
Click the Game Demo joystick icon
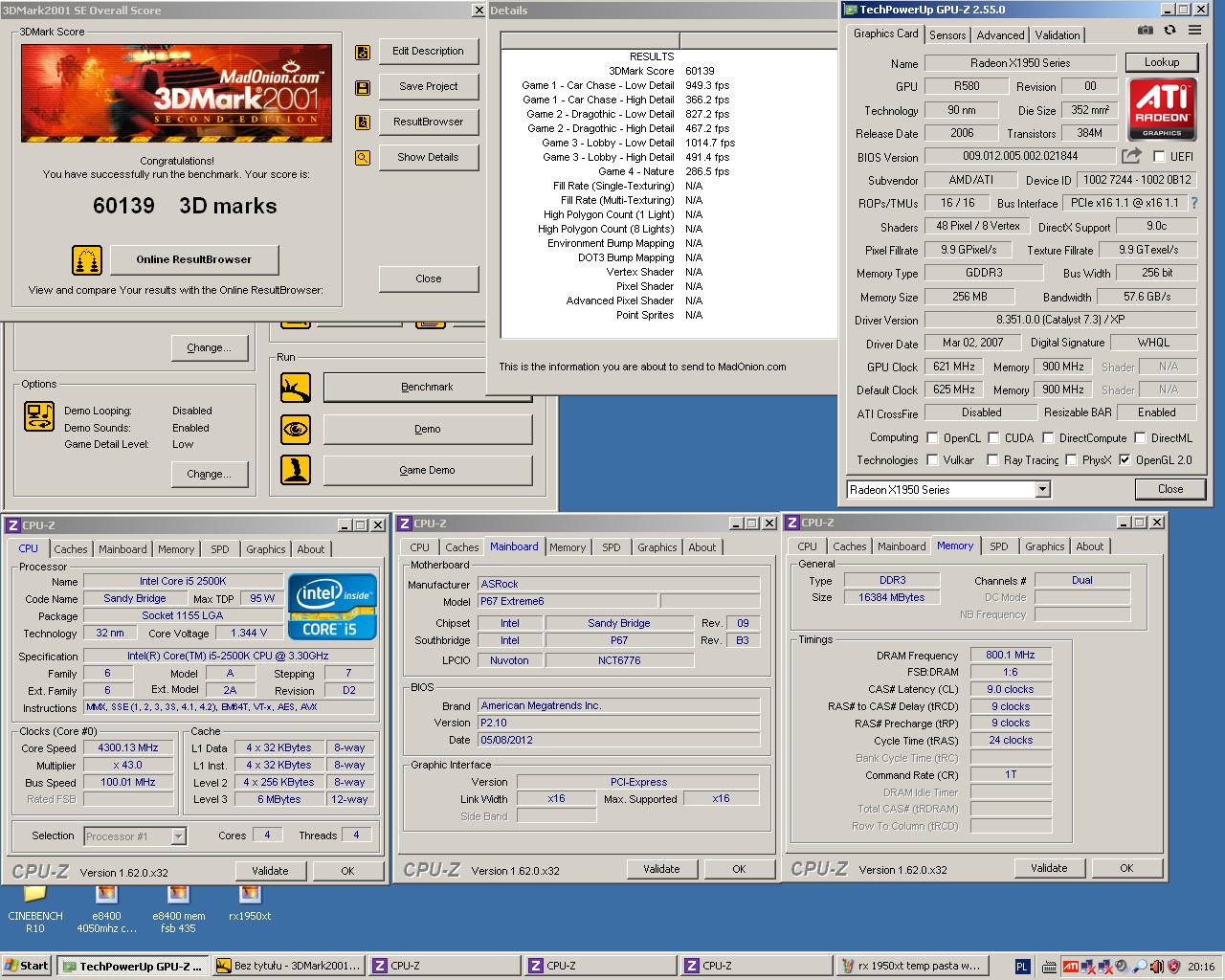click(x=296, y=470)
